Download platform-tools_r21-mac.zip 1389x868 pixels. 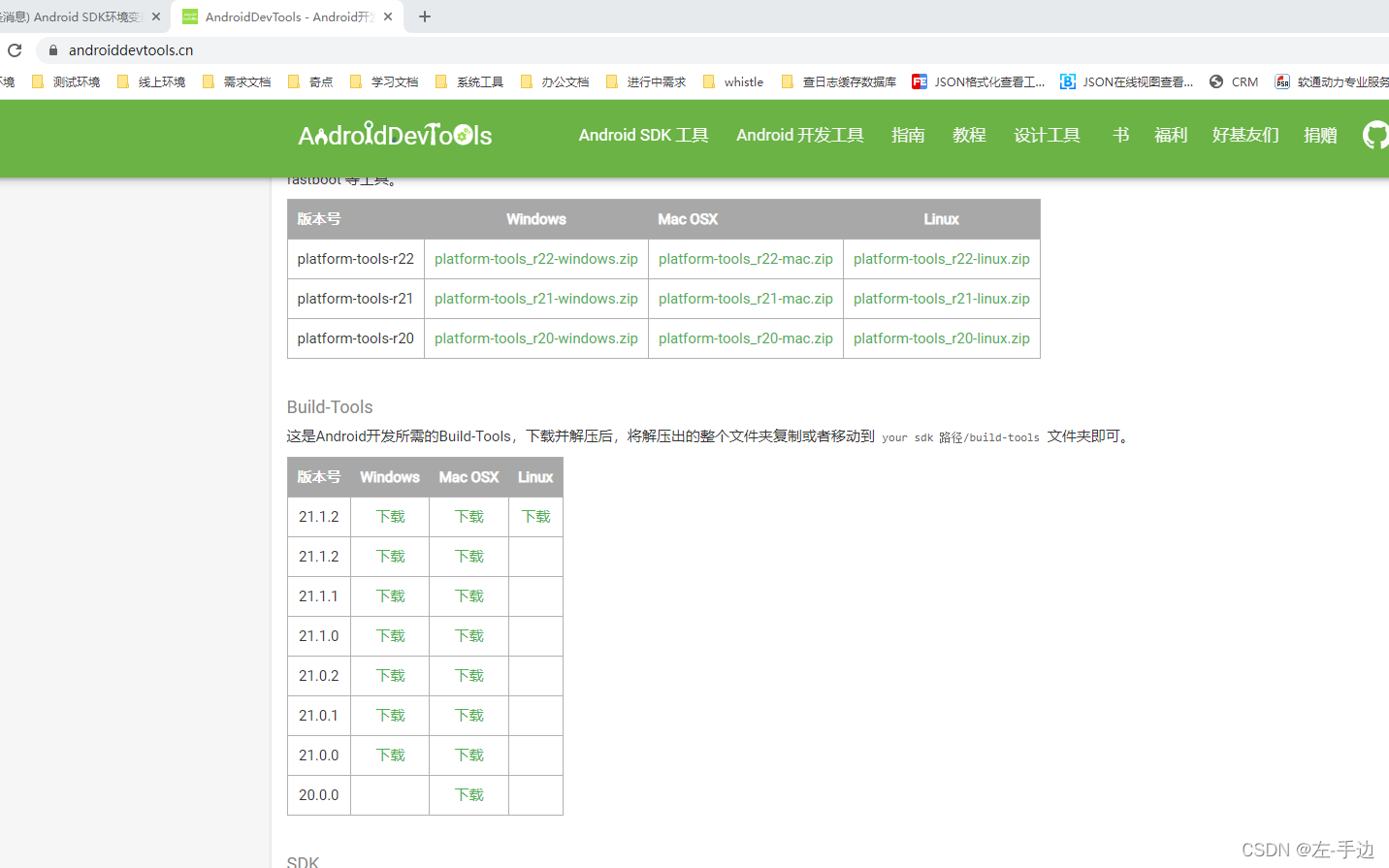pyautogui.click(x=746, y=299)
